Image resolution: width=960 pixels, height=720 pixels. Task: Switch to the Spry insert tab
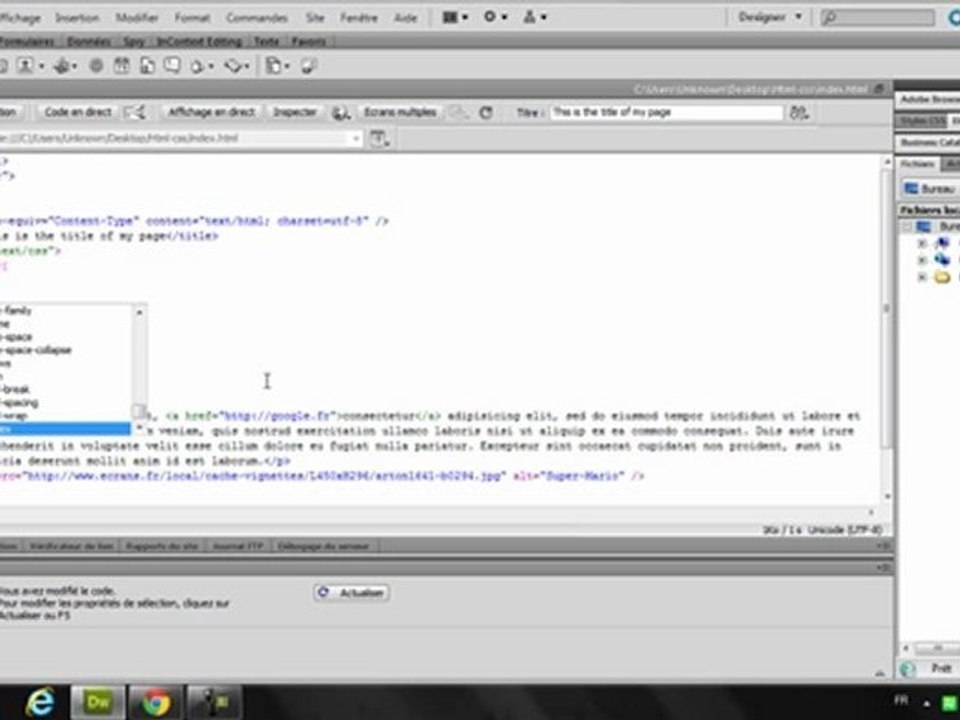pyautogui.click(x=133, y=42)
